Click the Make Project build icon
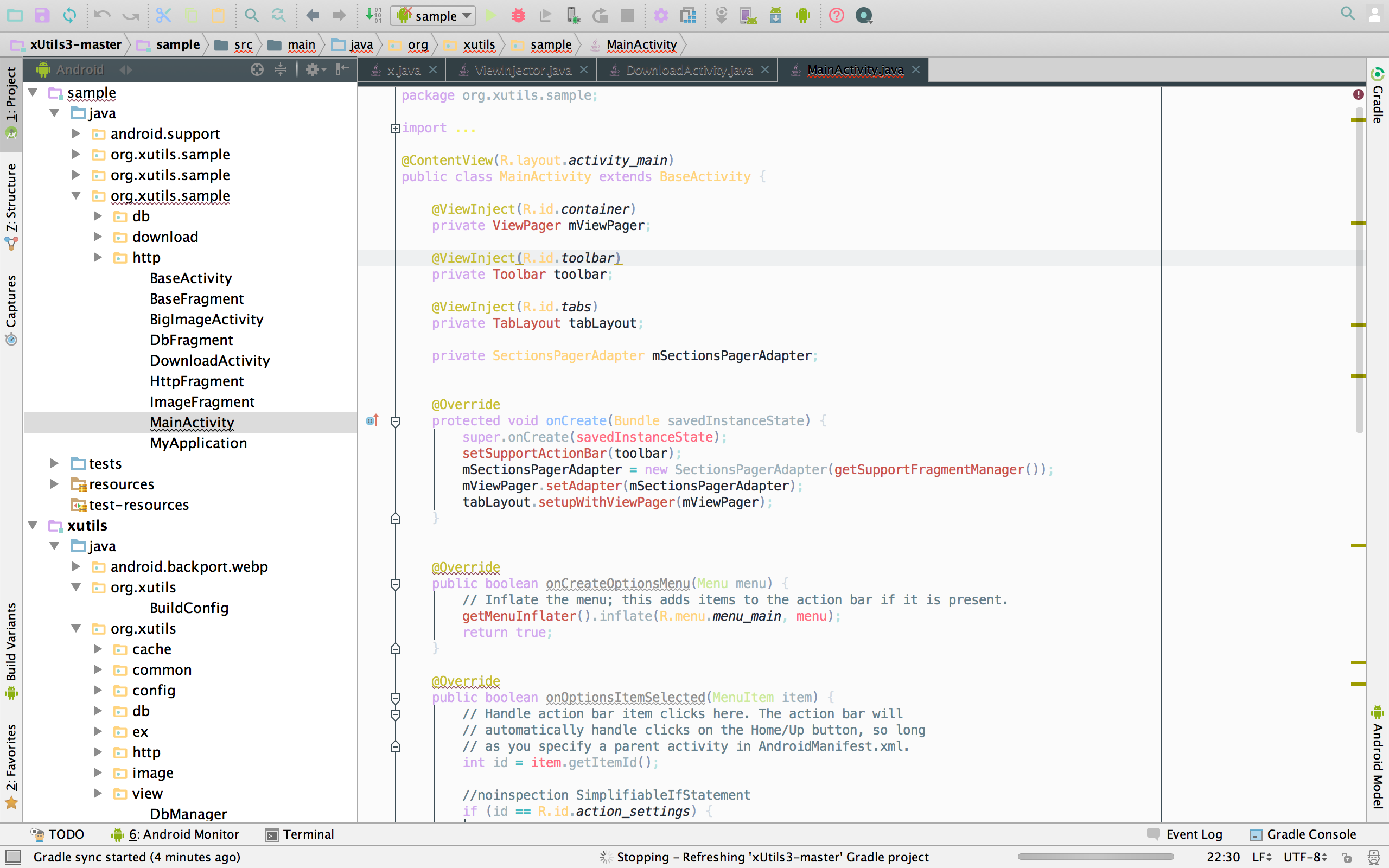 pyautogui.click(x=374, y=16)
